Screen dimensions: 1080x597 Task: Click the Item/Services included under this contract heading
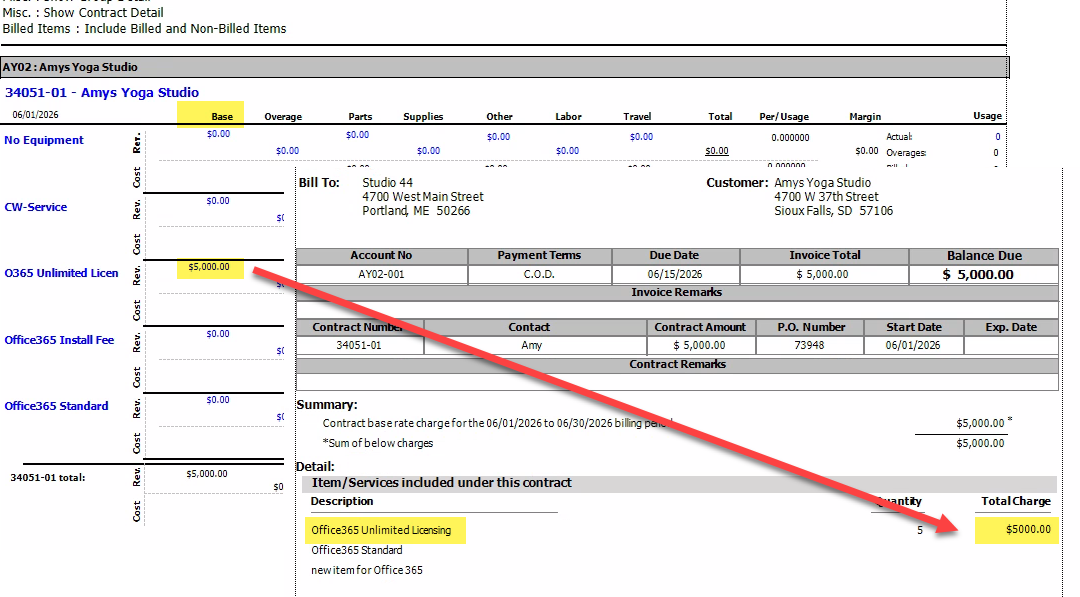point(442,483)
